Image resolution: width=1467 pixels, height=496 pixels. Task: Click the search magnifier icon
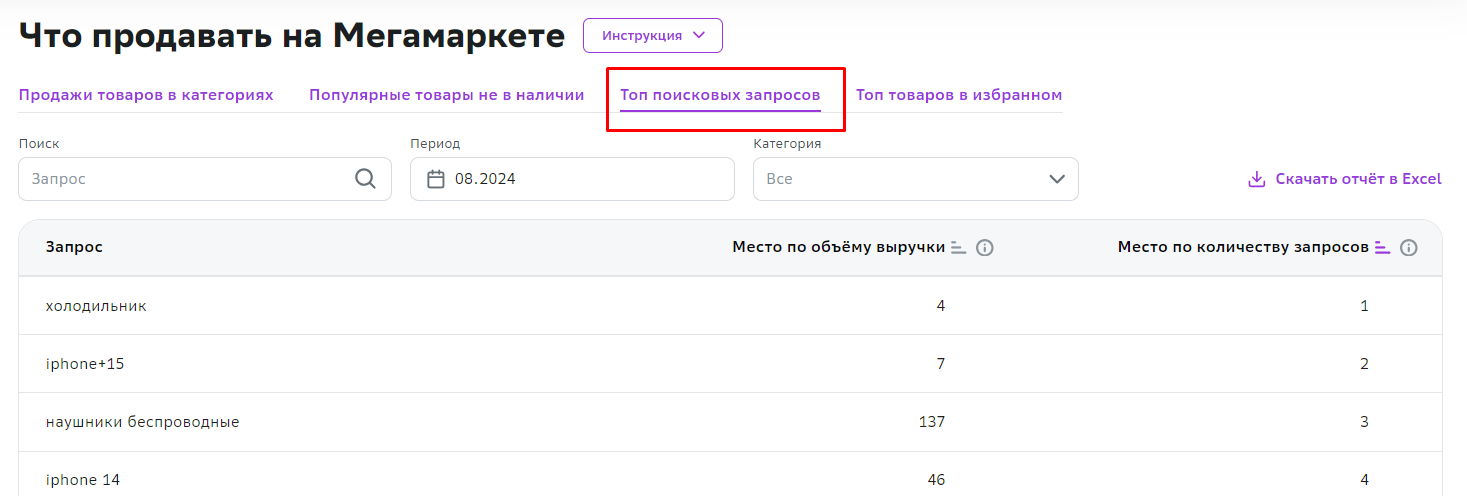(365, 179)
